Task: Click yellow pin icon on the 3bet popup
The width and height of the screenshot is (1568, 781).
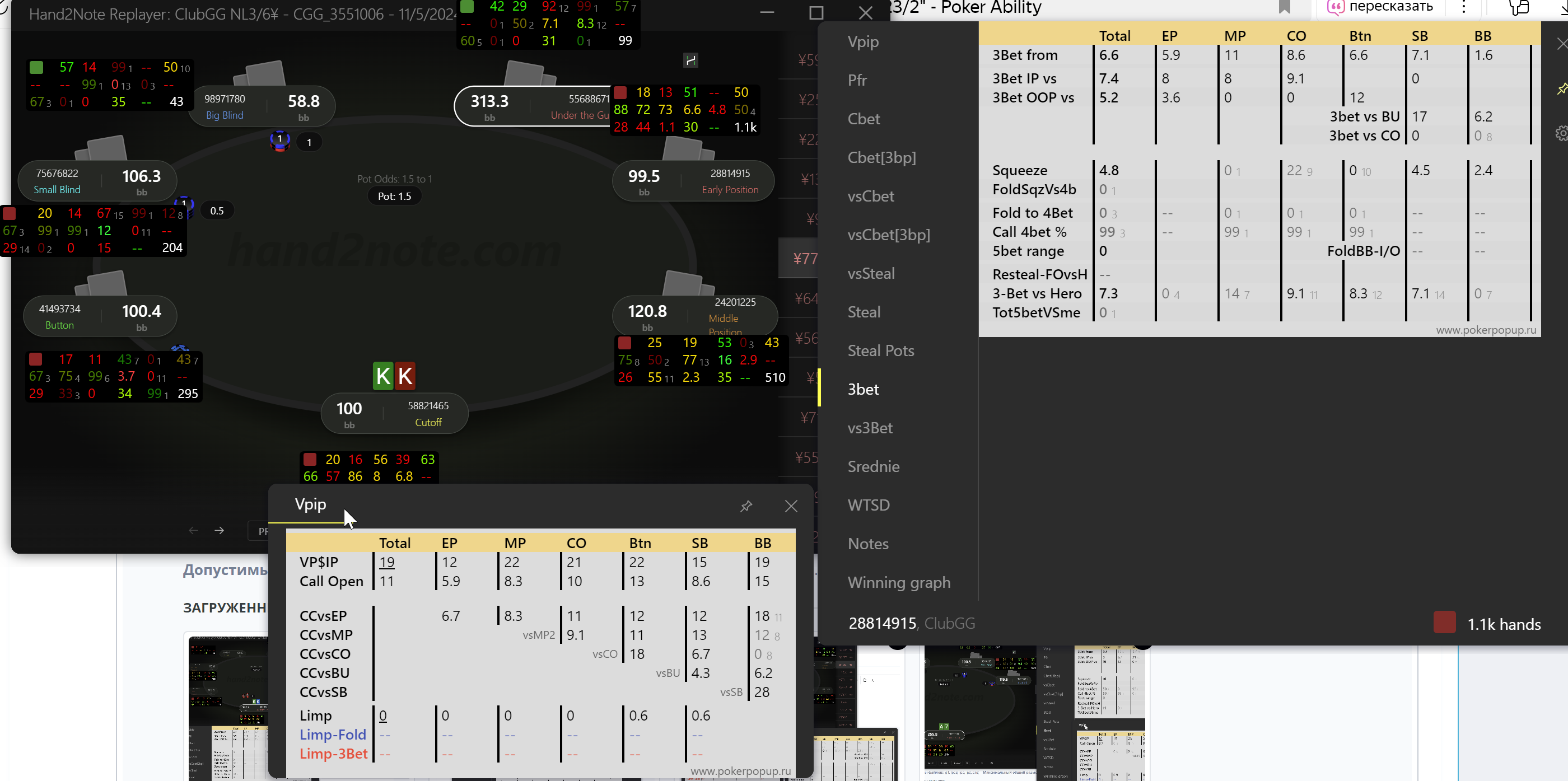Action: (1562, 89)
